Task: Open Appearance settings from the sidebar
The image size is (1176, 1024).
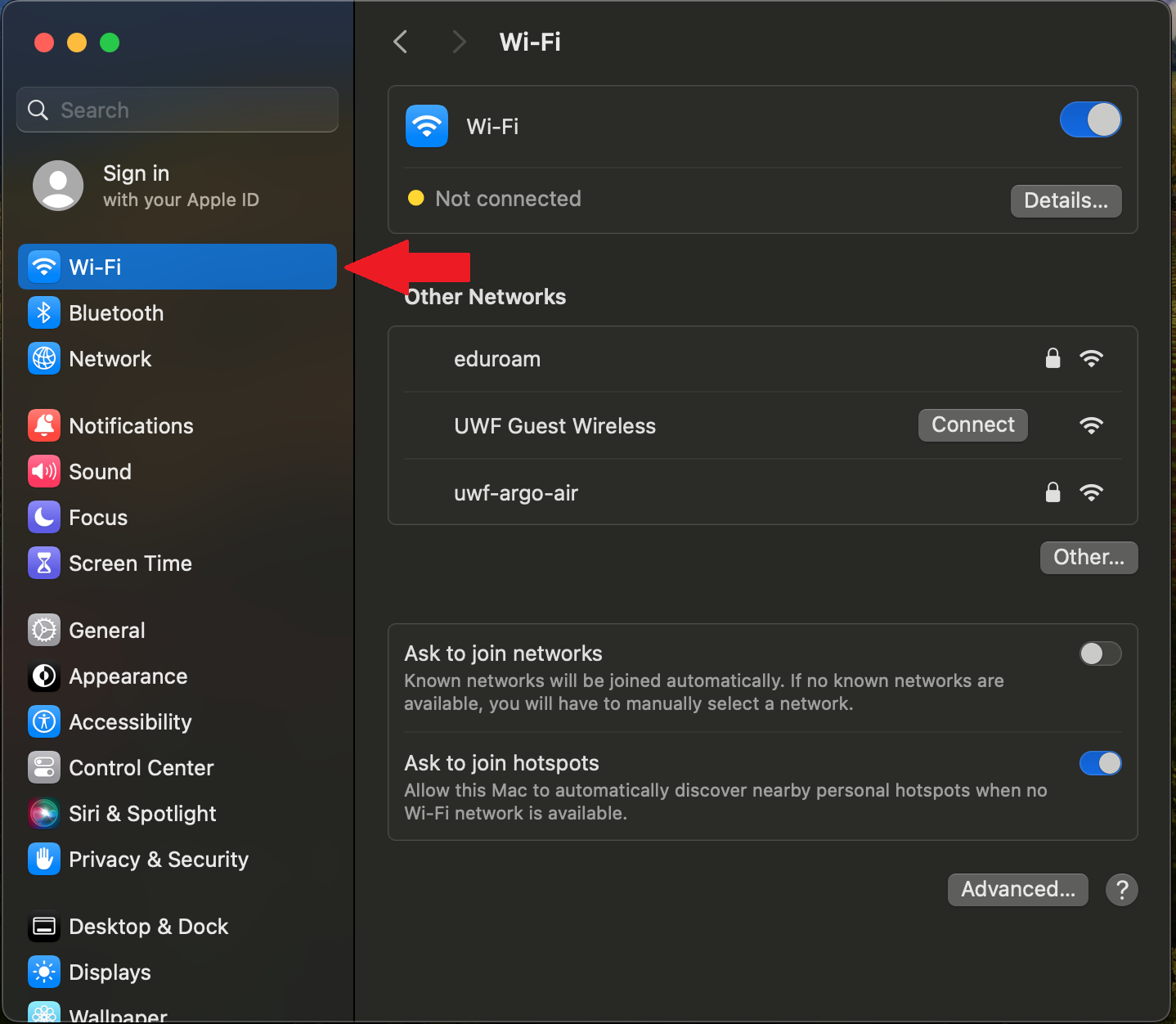Action: pyautogui.click(x=177, y=676)
